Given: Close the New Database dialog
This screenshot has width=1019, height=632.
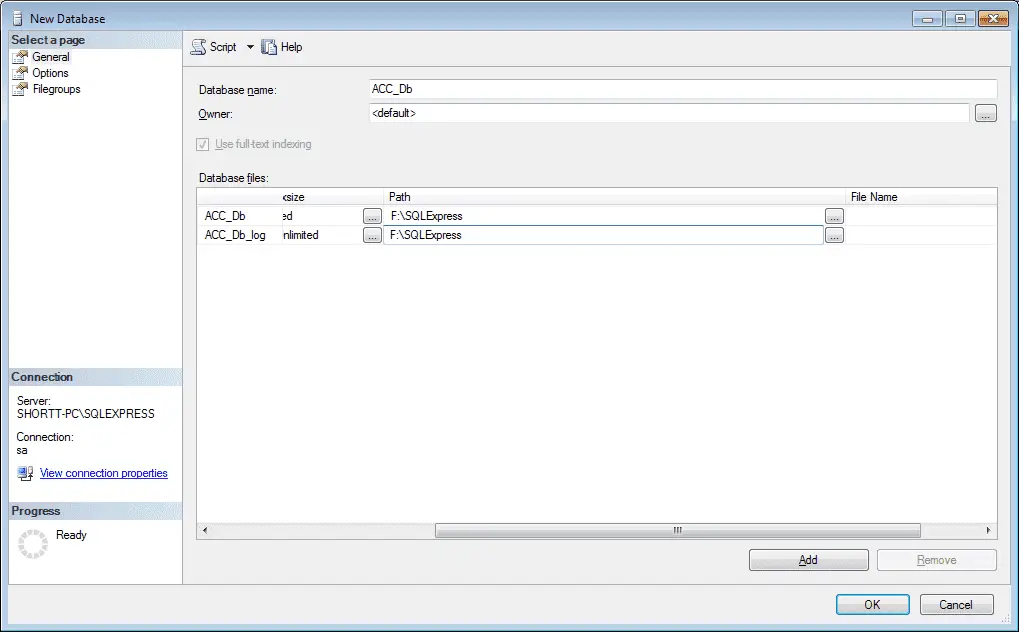Looking at the screenshot, I should tap(993, 19).
